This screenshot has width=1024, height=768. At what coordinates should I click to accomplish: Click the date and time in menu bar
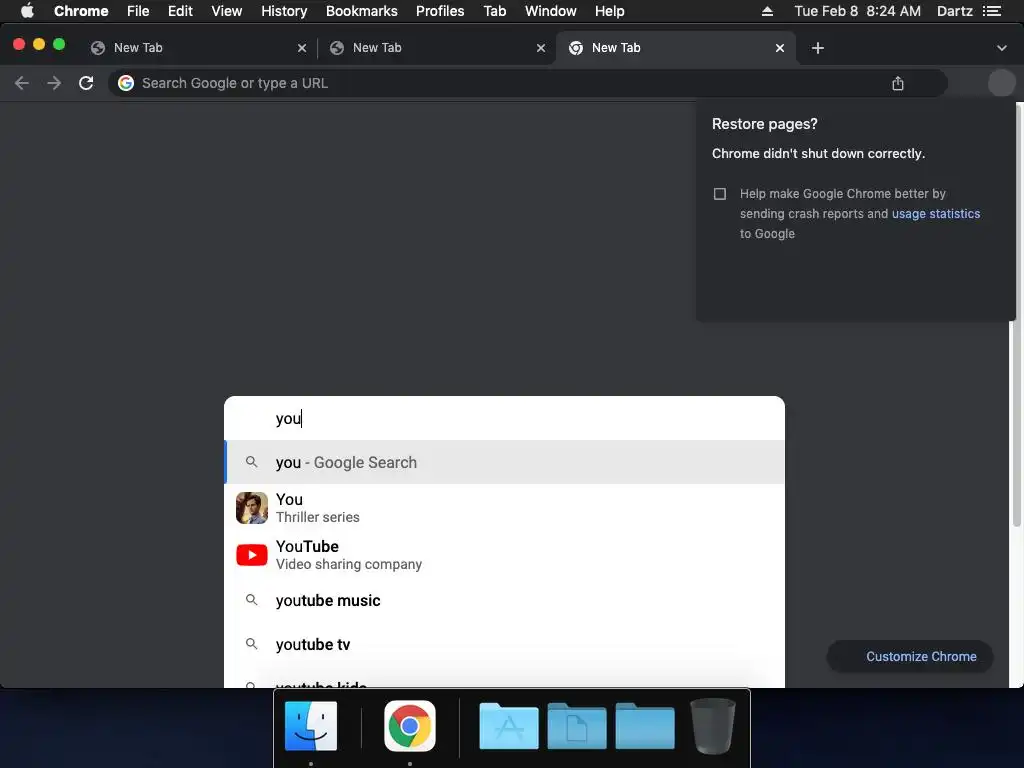(x=857, y=11)
